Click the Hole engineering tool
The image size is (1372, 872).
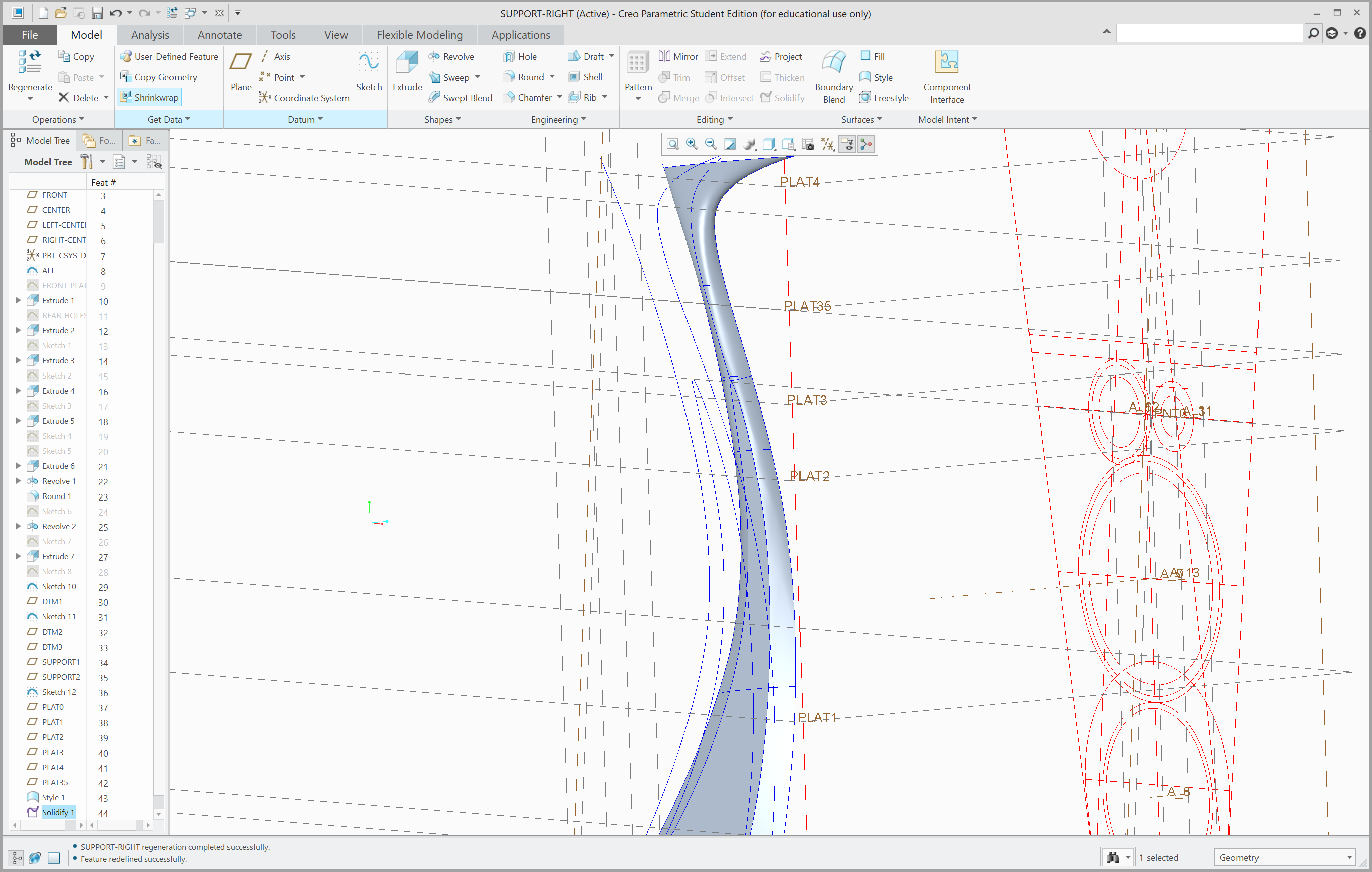(x=521, y=56)
